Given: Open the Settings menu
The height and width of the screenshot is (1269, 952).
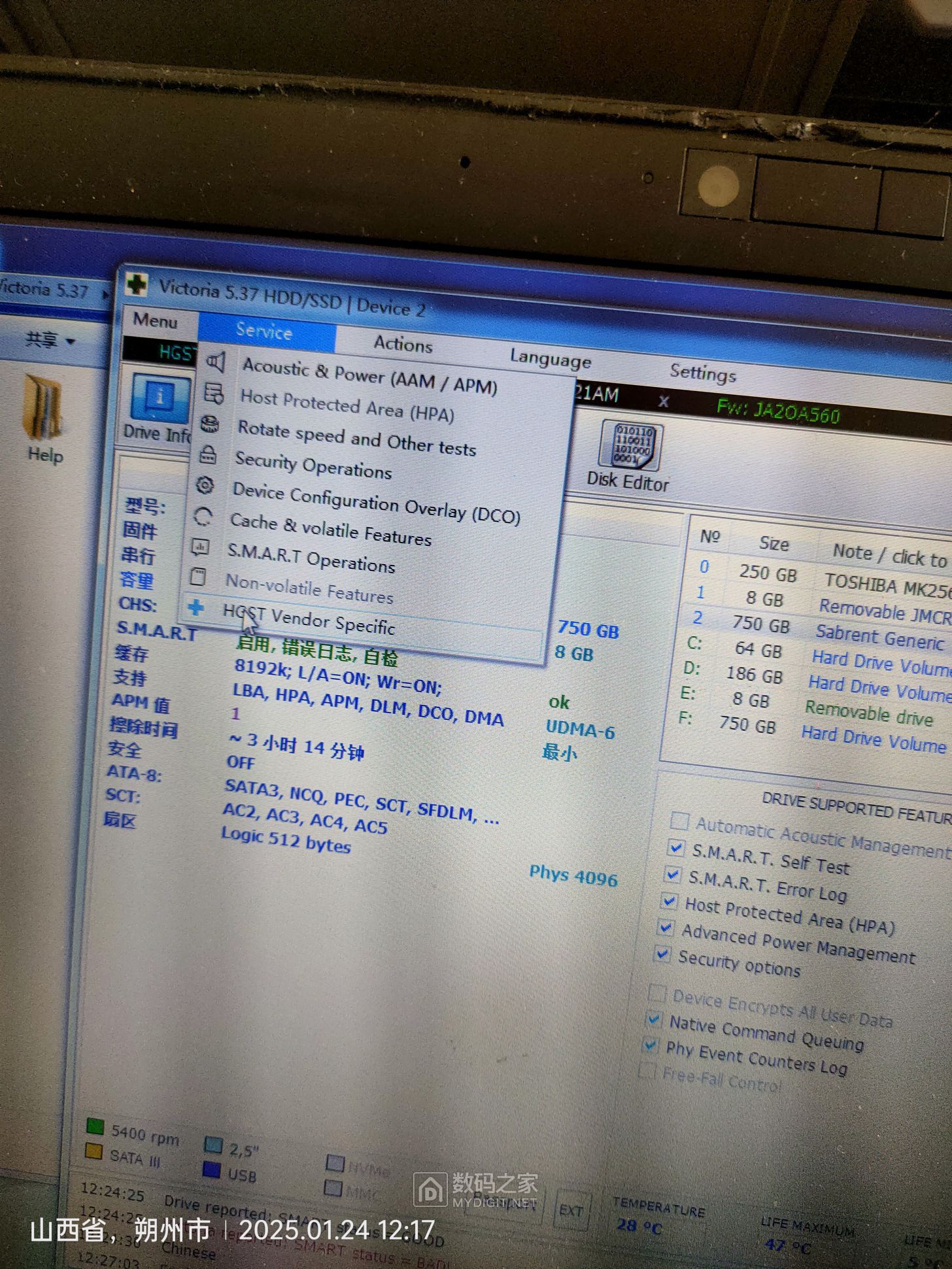Looking at the screenshot, I should coord(703,373).
